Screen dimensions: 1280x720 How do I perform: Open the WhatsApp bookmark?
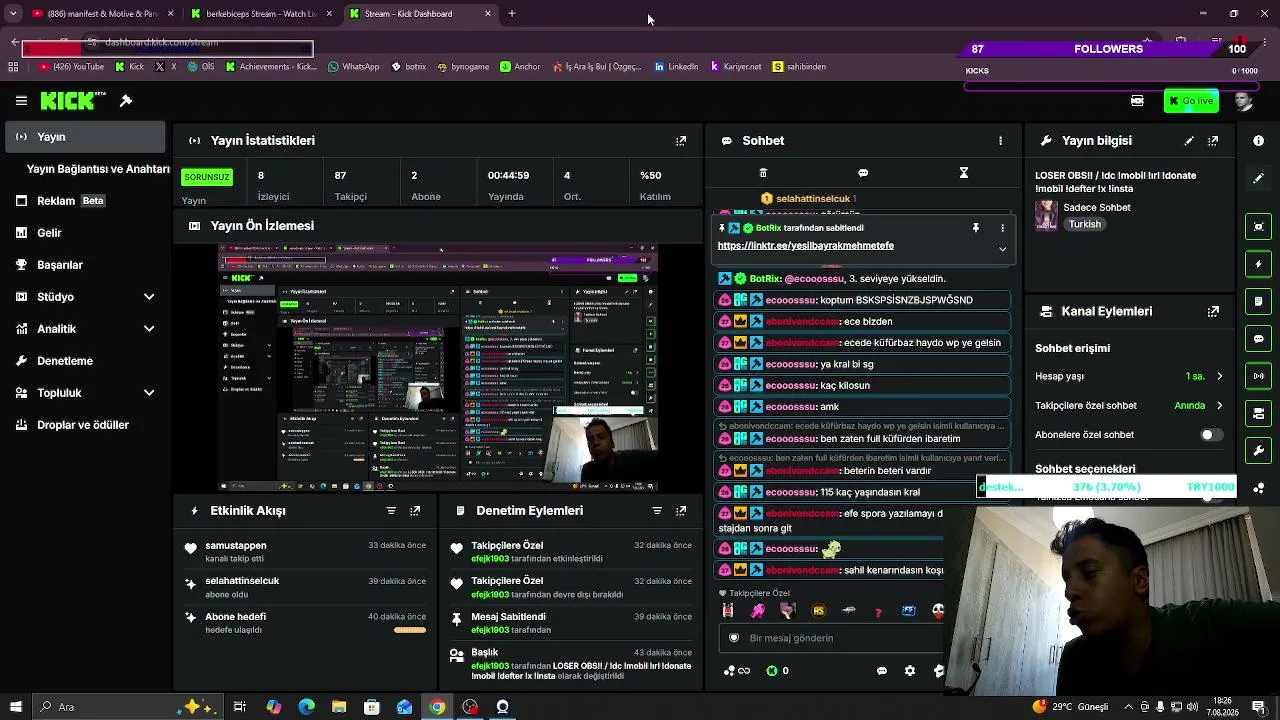(x=352, y=67)
